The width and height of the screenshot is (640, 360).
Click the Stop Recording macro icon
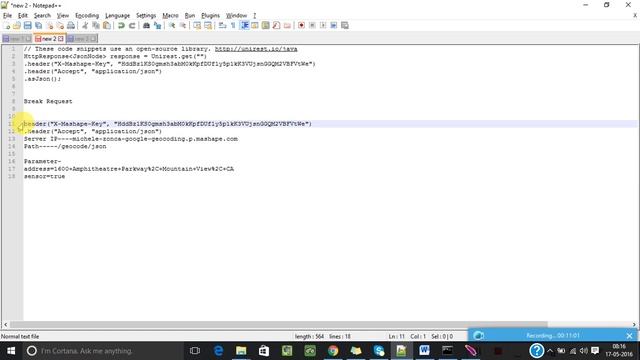312,25
